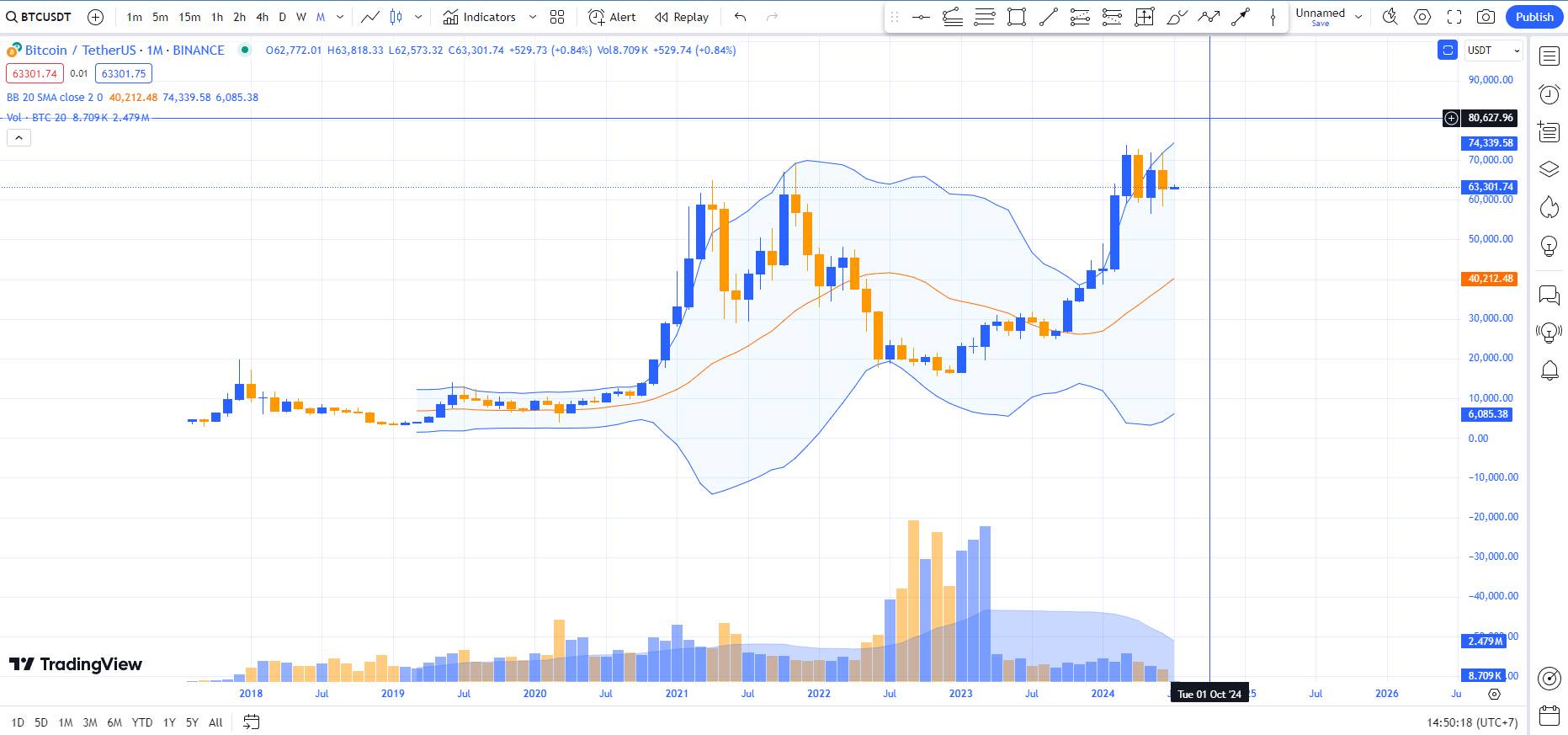Select the 2h timeframe
Screen dimensions: 1568x735
coord(240,17)
